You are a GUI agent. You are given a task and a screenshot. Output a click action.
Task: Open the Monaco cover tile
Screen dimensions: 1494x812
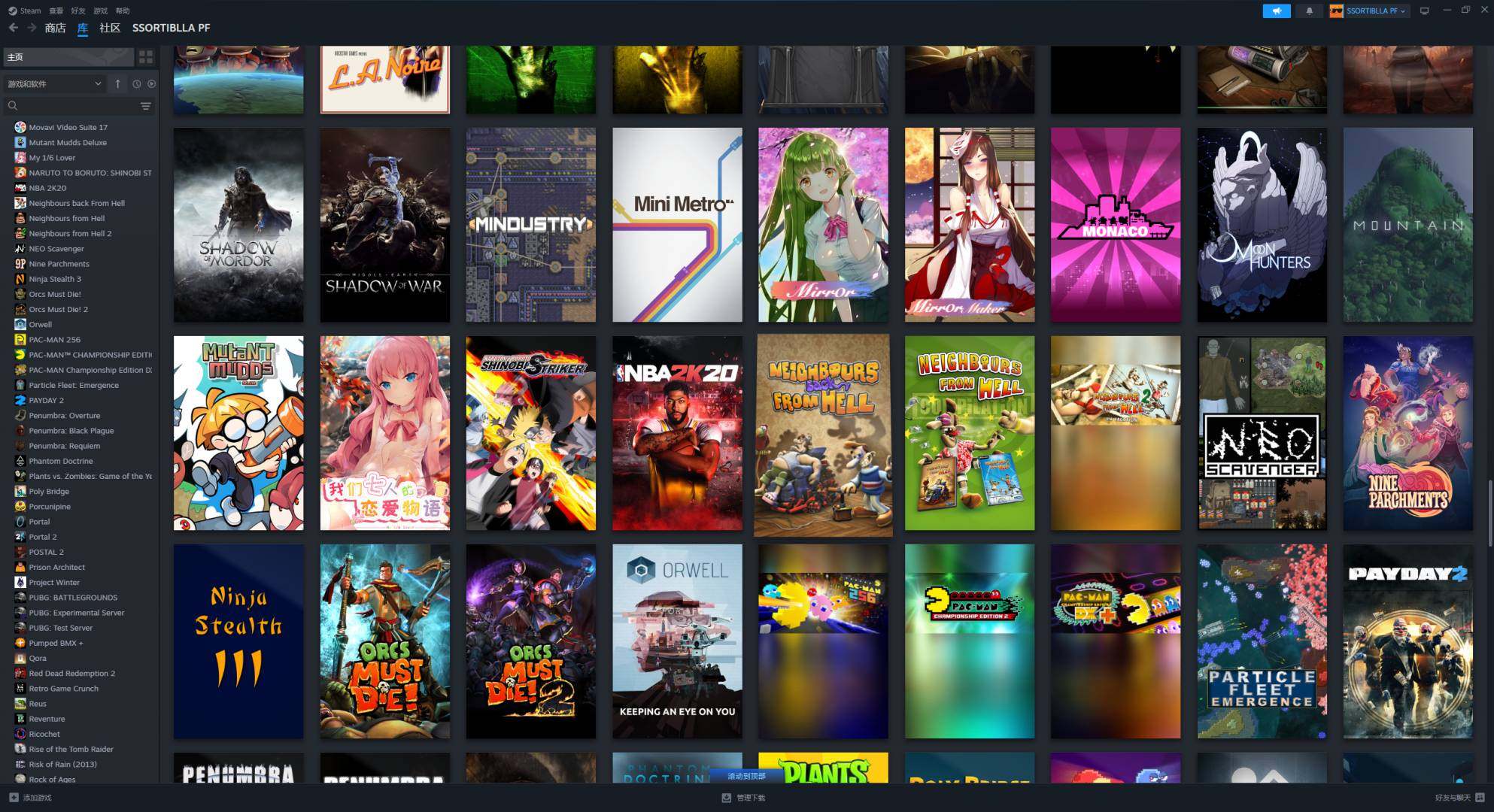(x=1116, y=225)
